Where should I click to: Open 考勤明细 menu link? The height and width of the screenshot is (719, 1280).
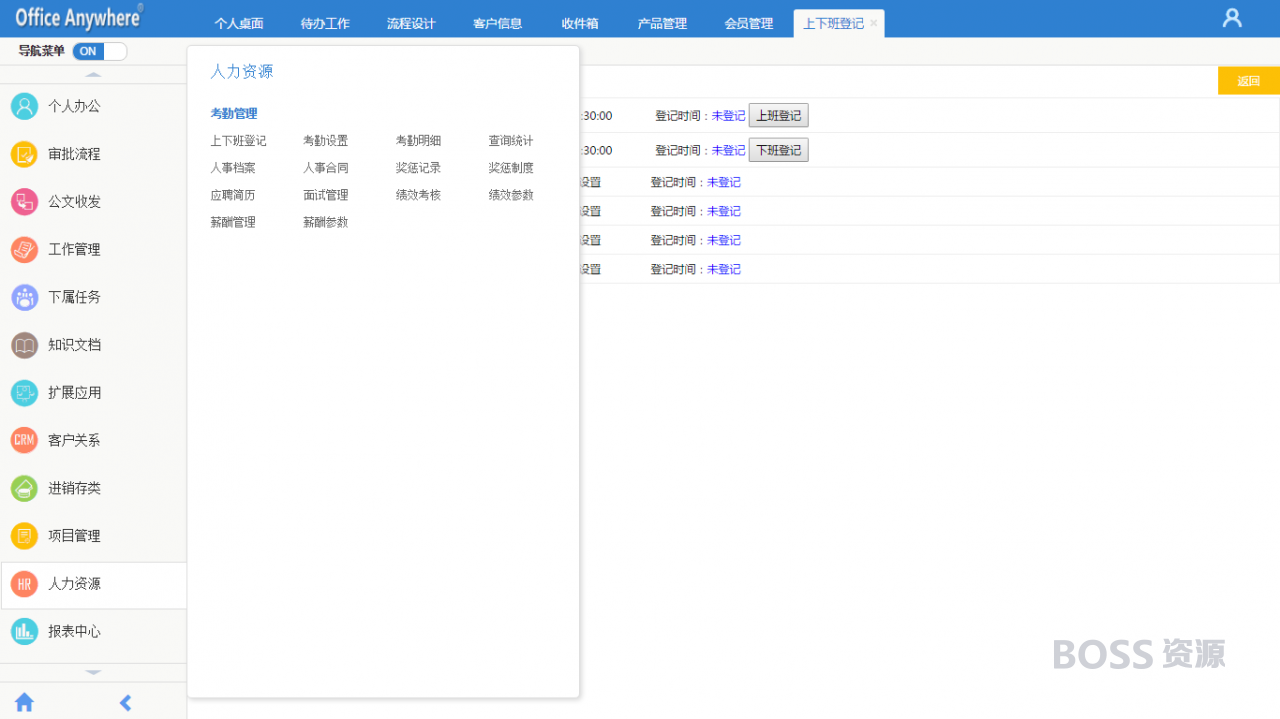coord(418,141)
